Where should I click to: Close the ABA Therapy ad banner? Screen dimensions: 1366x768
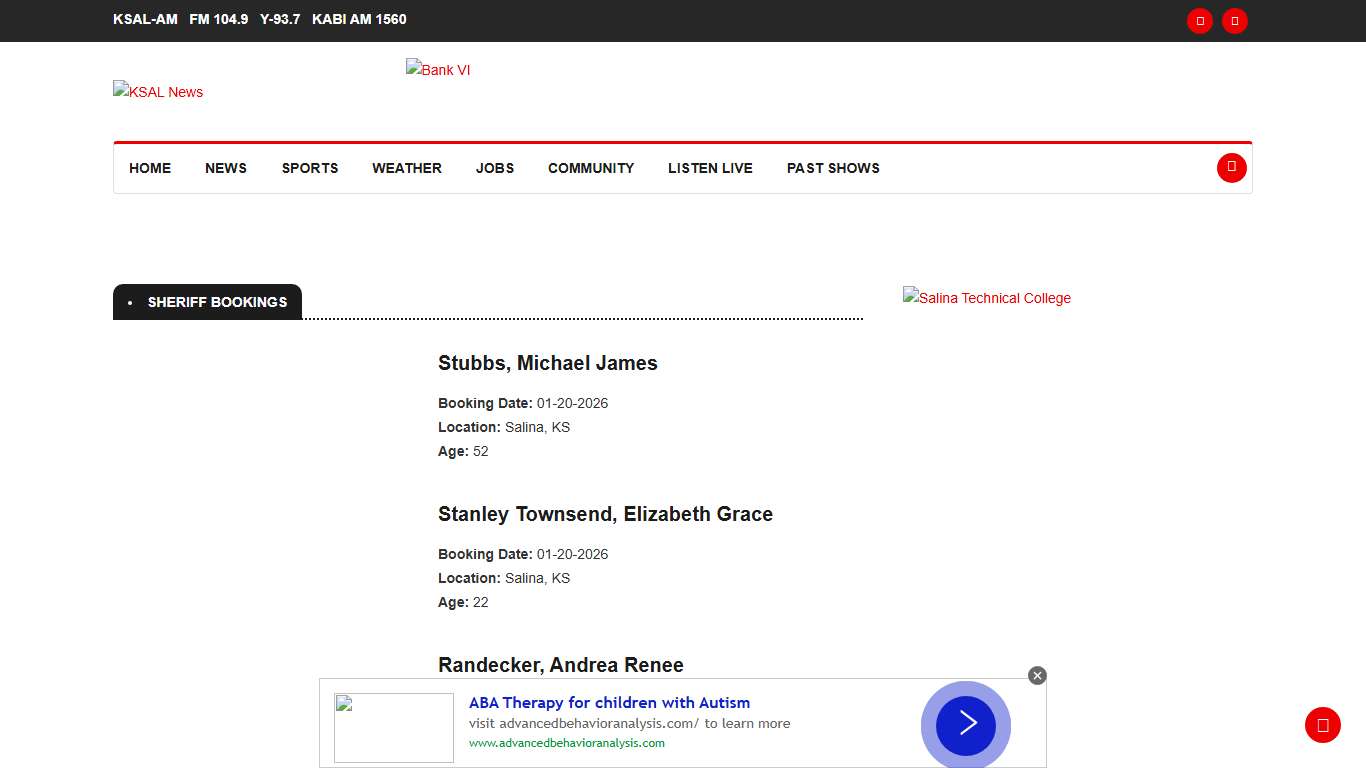point(1037,676)
